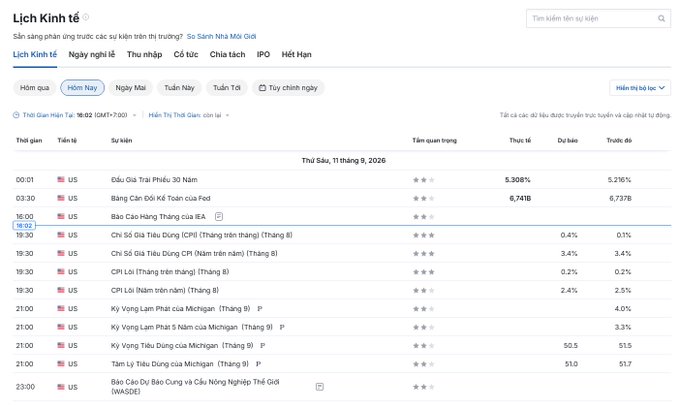
Task: Open the Kỳ Vọng Tiêu Dùng của Michigan event
Action: click(x=182, y=346)
